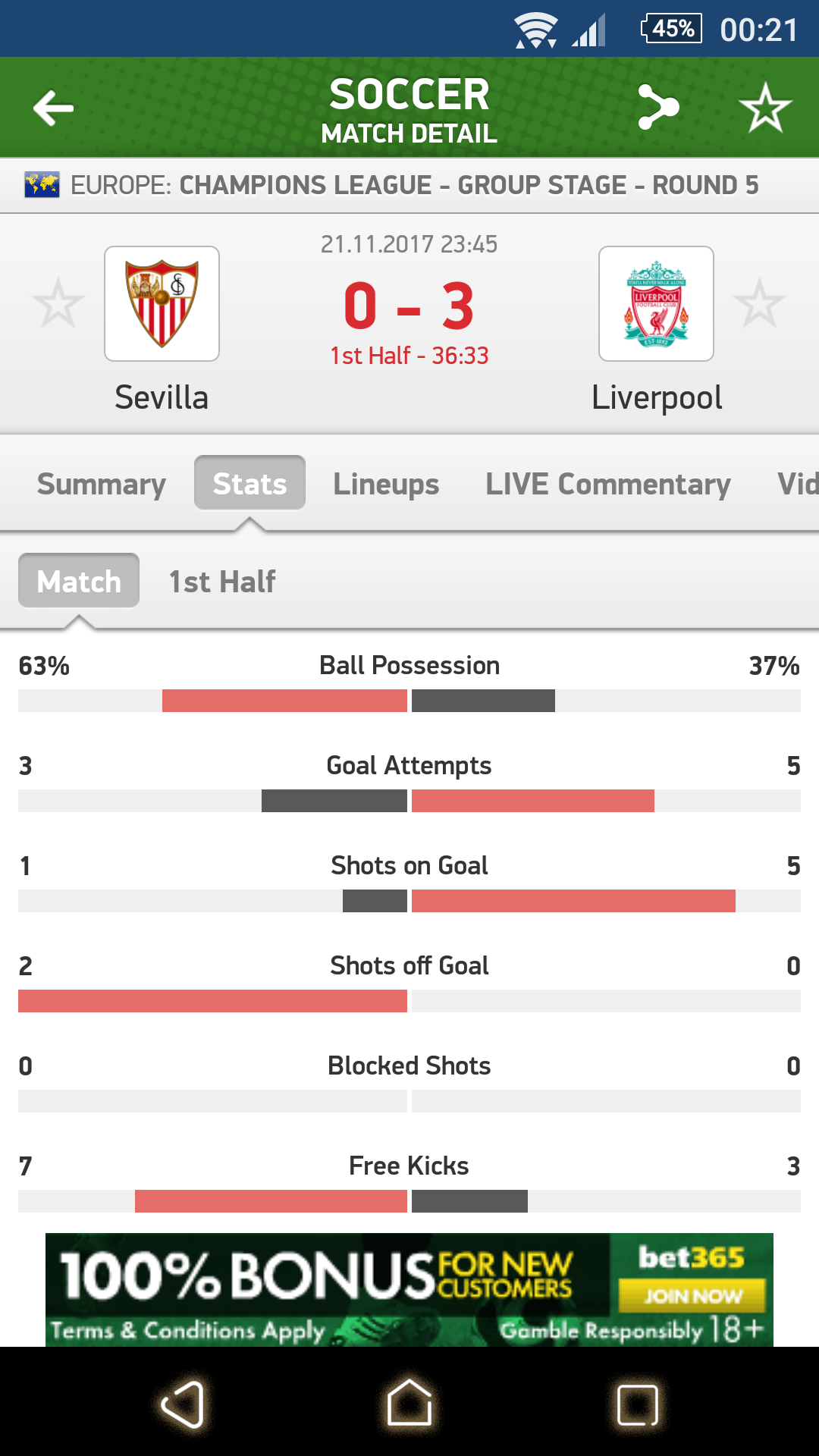Switch to the Summary tab
The width and height of the screenshot is (819, 1456).
101,484
